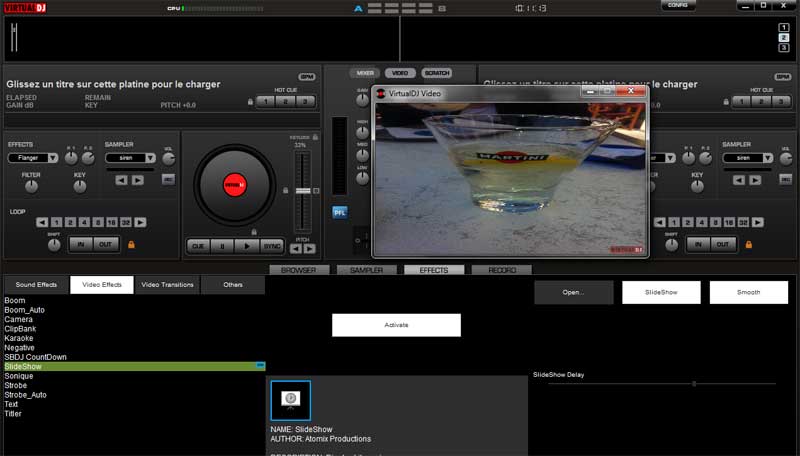Click the left deck CUE button

(198, 245)
